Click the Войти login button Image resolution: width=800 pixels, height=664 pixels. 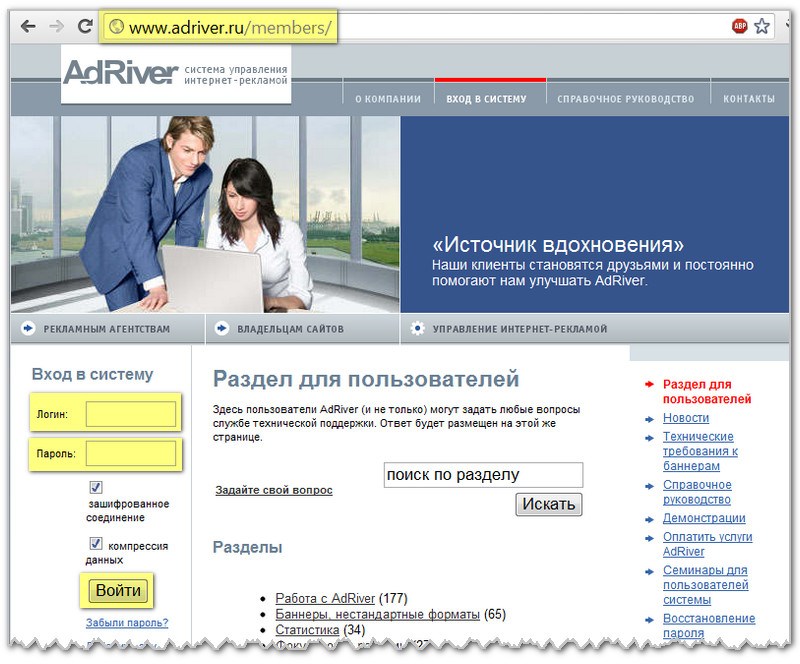118,591
